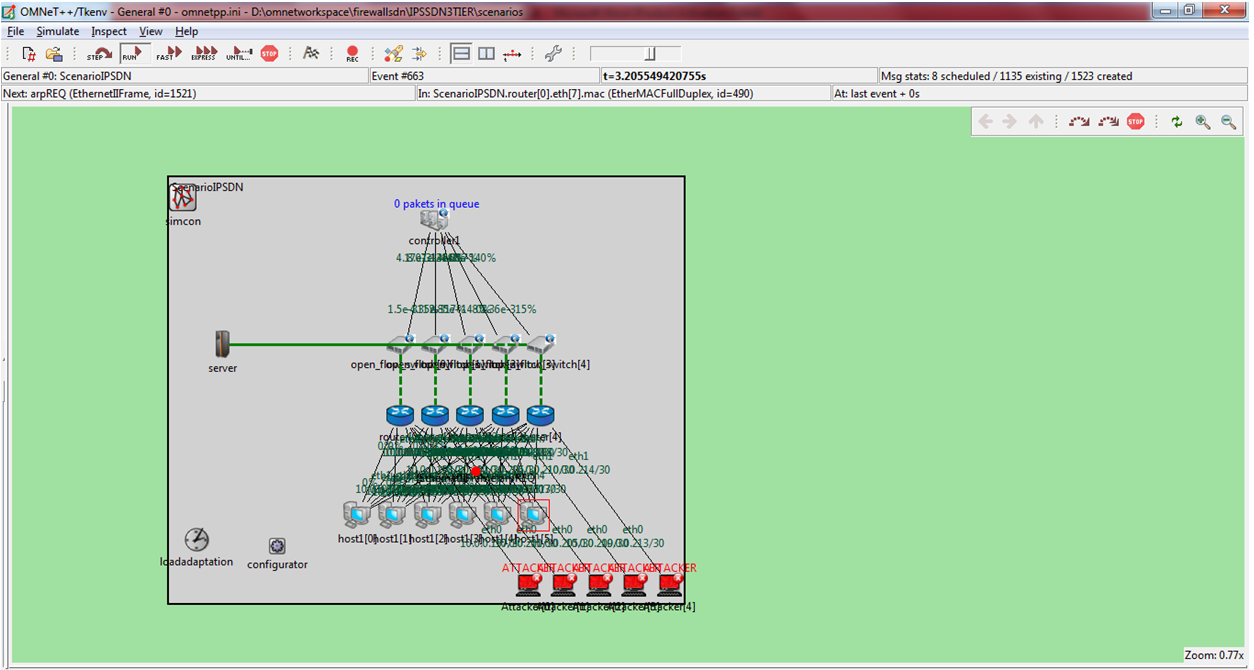Start the simulation with the RUN button
The width and height of the screenshot is (1254, 670).
pyautogui.click(x=133, y=54)
